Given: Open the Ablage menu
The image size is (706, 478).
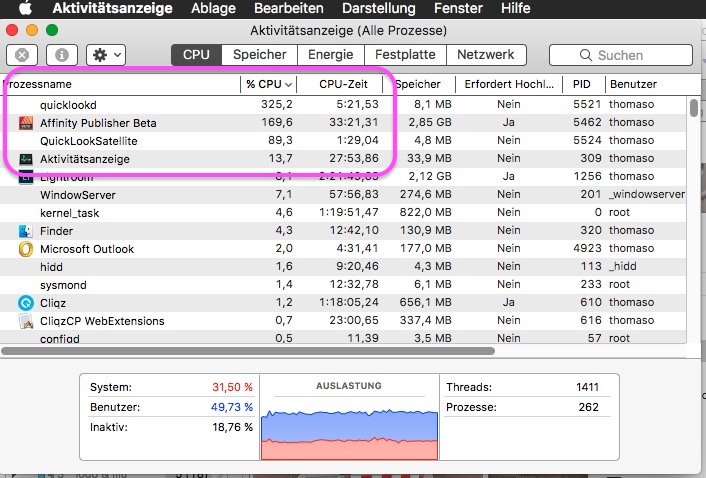Looking at the screenshot, I should [213, 8].
